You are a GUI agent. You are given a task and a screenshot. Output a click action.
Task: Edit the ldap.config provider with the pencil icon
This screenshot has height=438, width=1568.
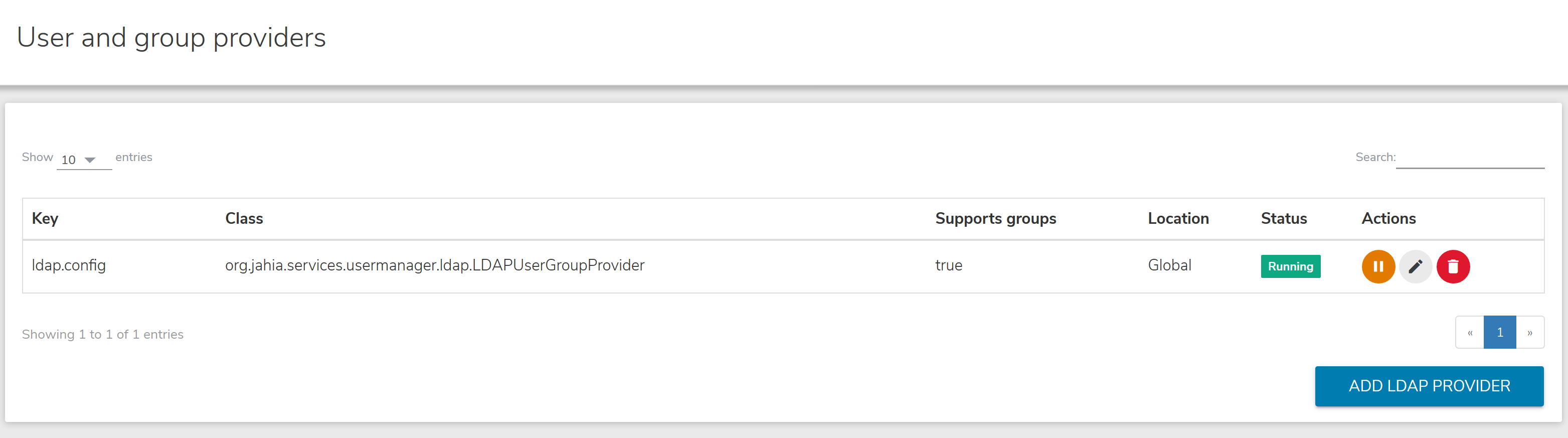(x=1415, y=267)
